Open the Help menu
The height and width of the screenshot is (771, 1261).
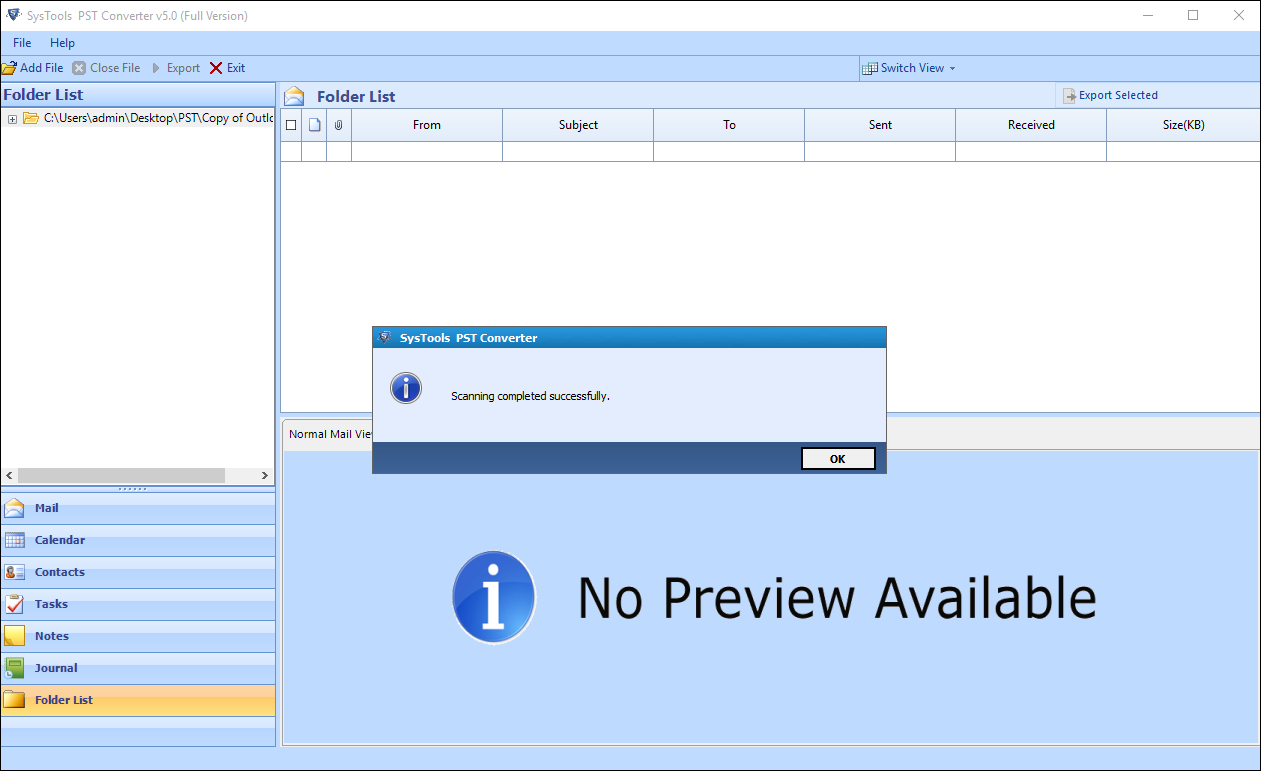tap(62, 43)
